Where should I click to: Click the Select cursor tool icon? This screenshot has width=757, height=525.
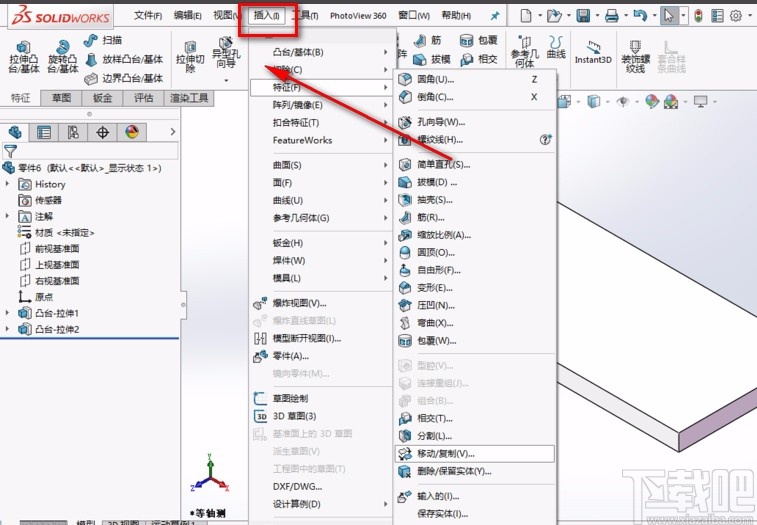pyautogui.click(x=669, y=16)
